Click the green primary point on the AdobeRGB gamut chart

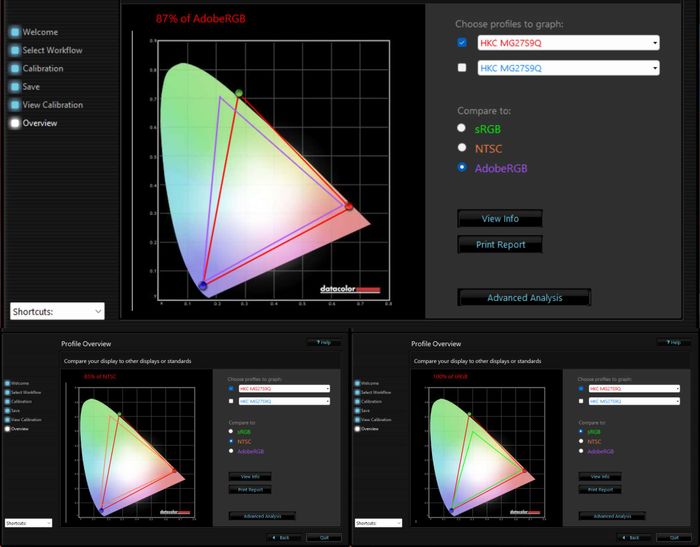239,93
